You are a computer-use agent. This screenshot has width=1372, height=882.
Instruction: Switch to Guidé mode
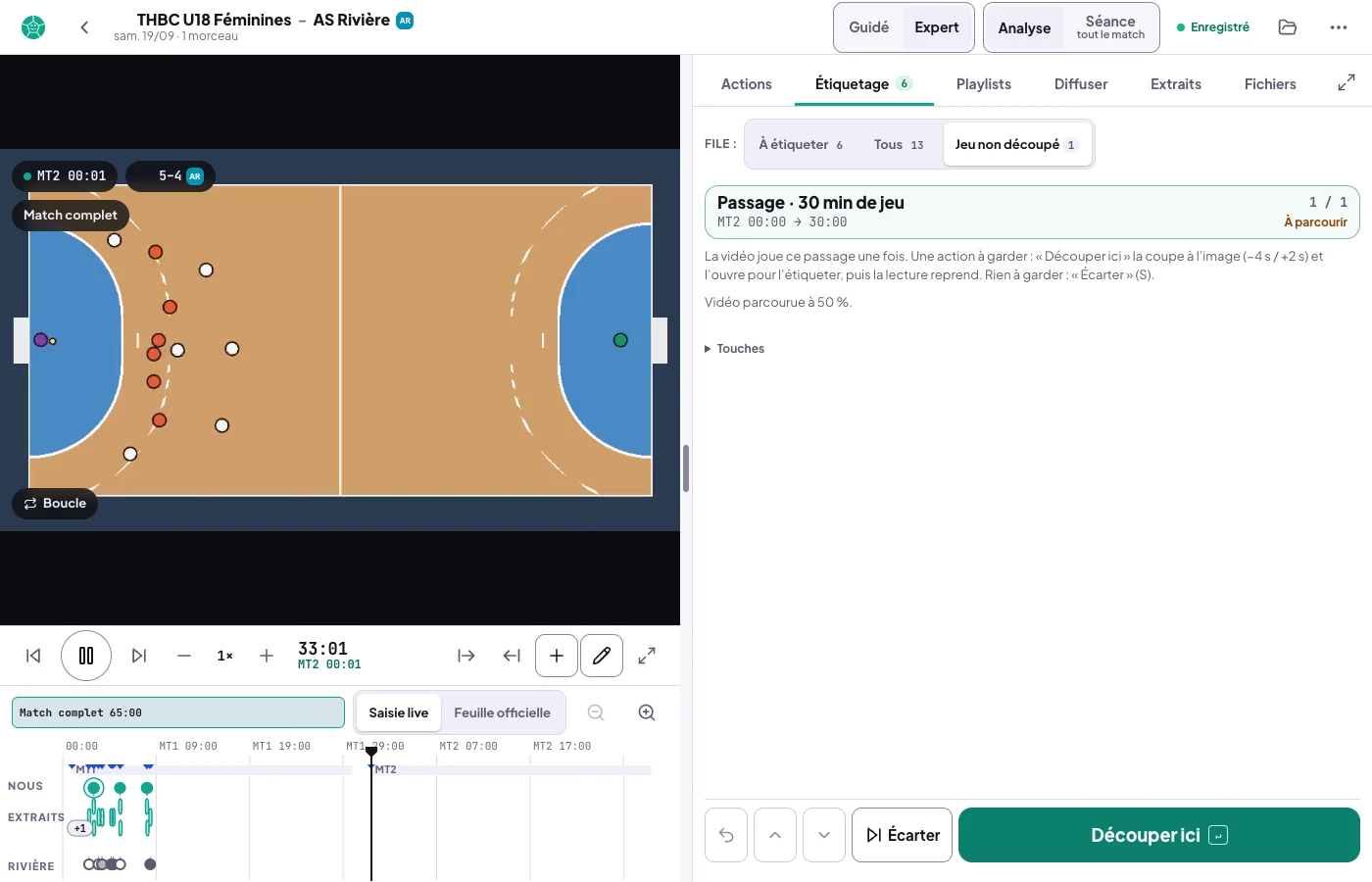point(868,27)
